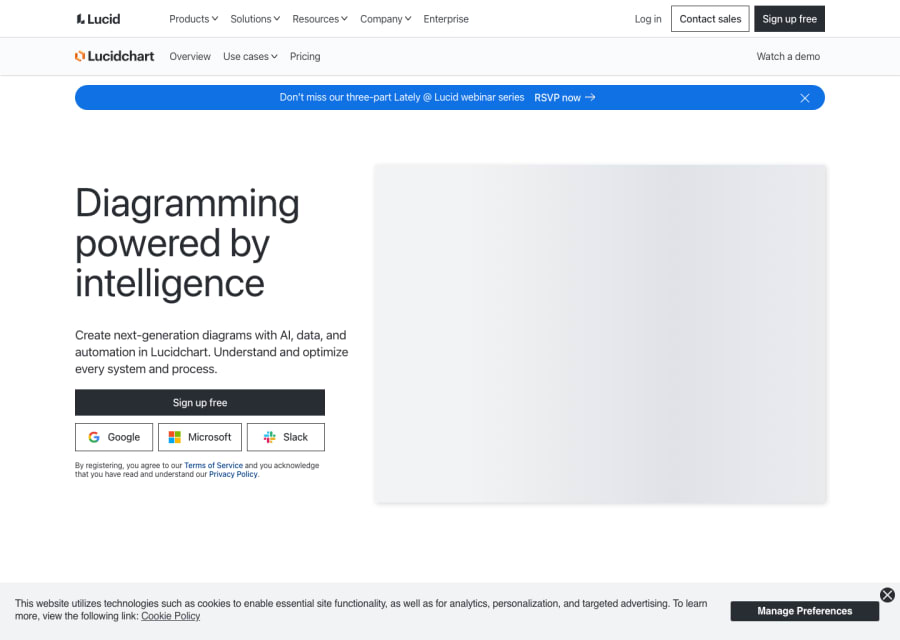Click the webinar series banner text

point(402,98)
